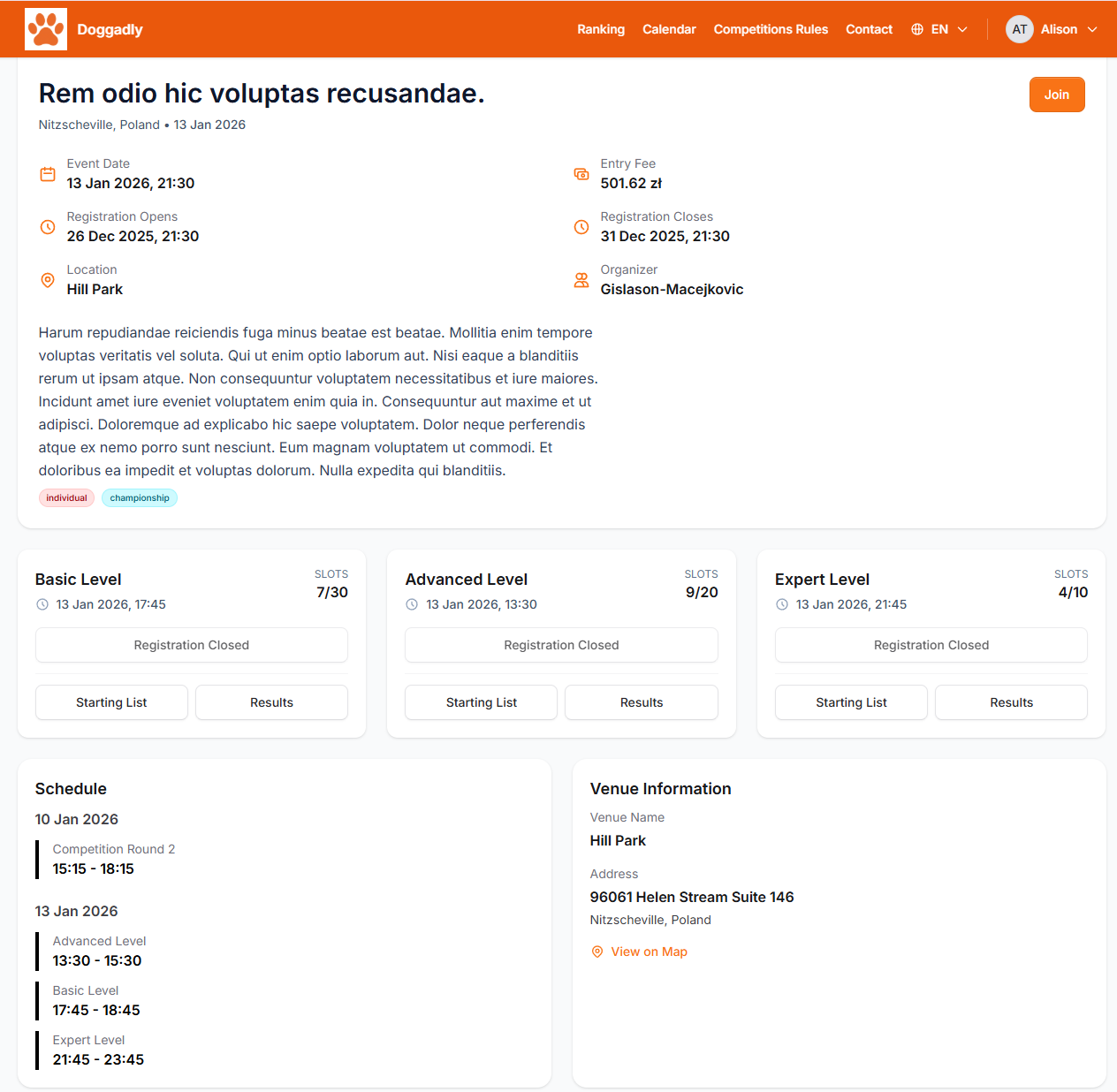1117x1092 pixels.
Task: View Results for Expert Level
Action: coord(1011,702)
